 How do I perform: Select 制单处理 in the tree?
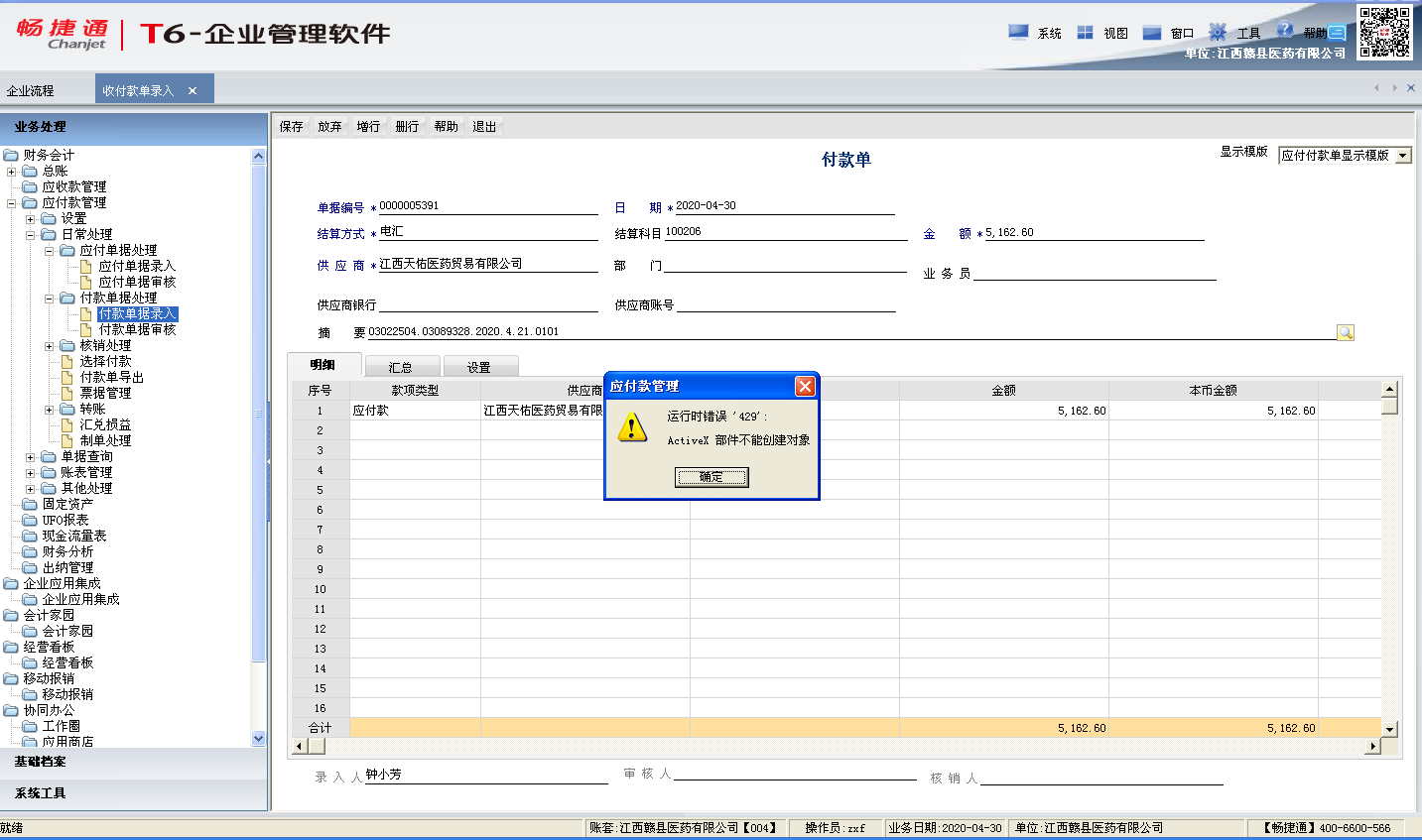[105, 440]
